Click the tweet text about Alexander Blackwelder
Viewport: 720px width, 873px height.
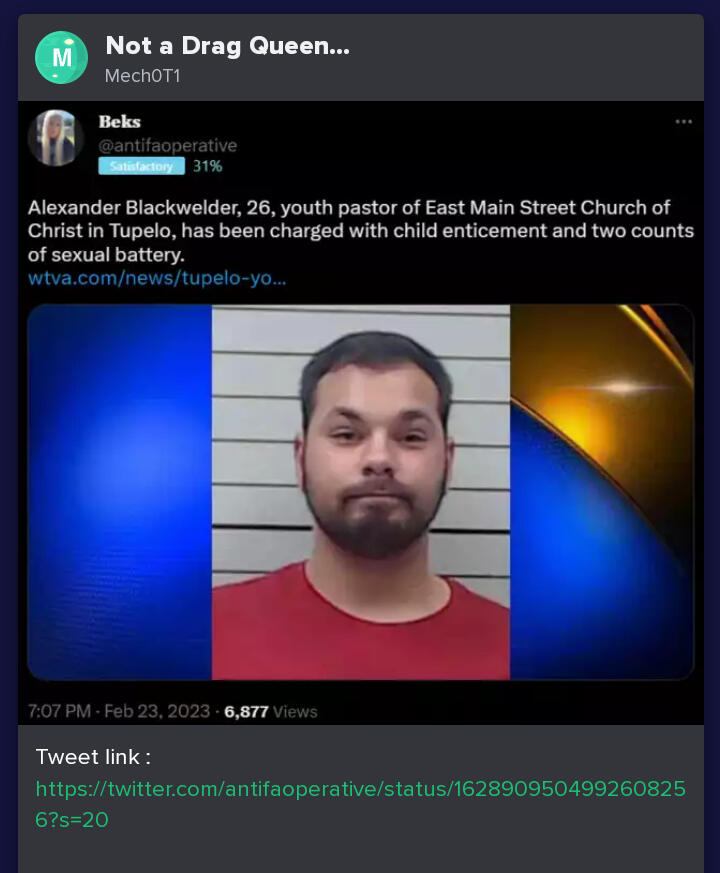[x=361, y=231]
